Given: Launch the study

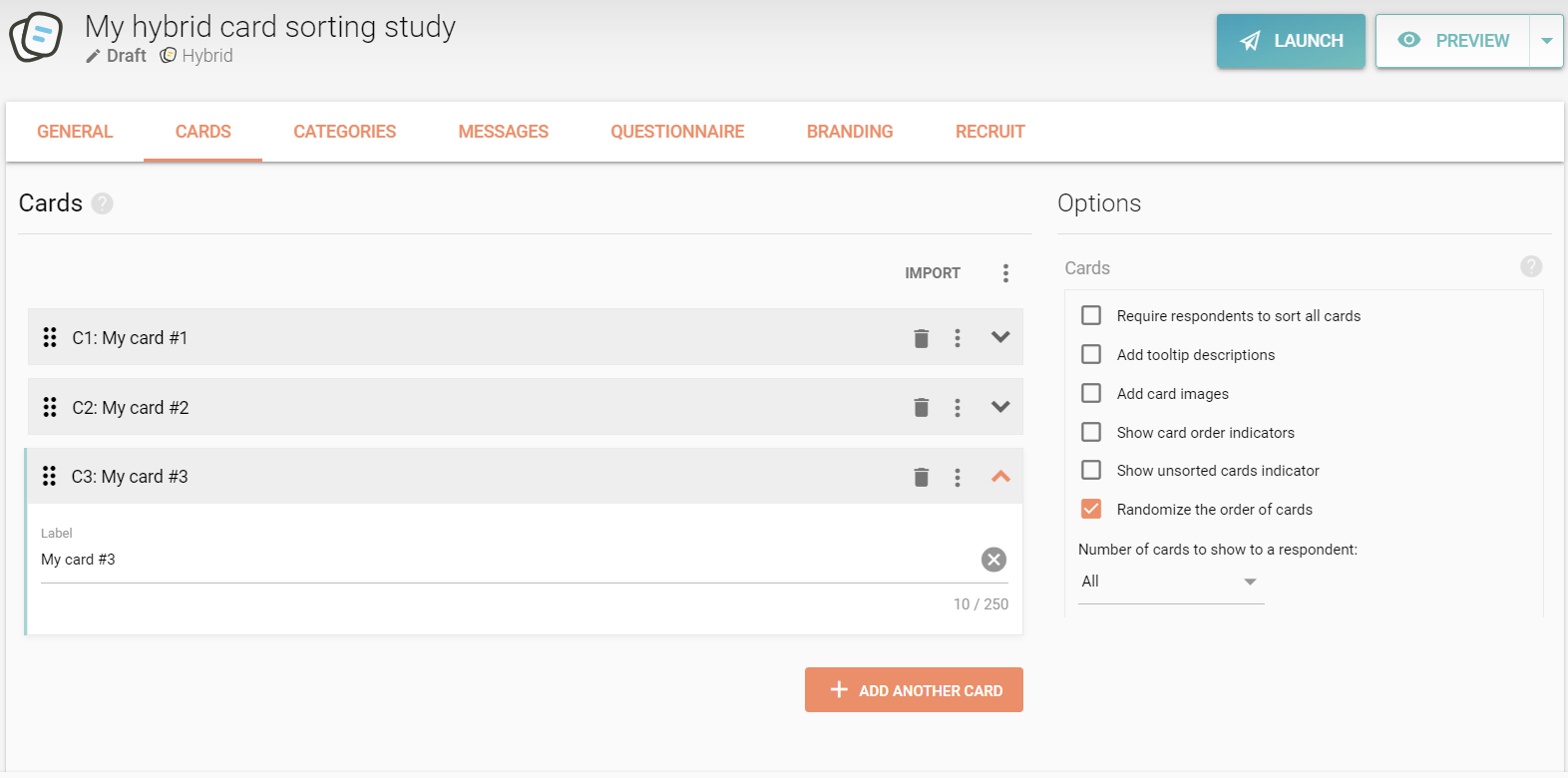Looking at the screenshot, I should tap(1291, 41).
